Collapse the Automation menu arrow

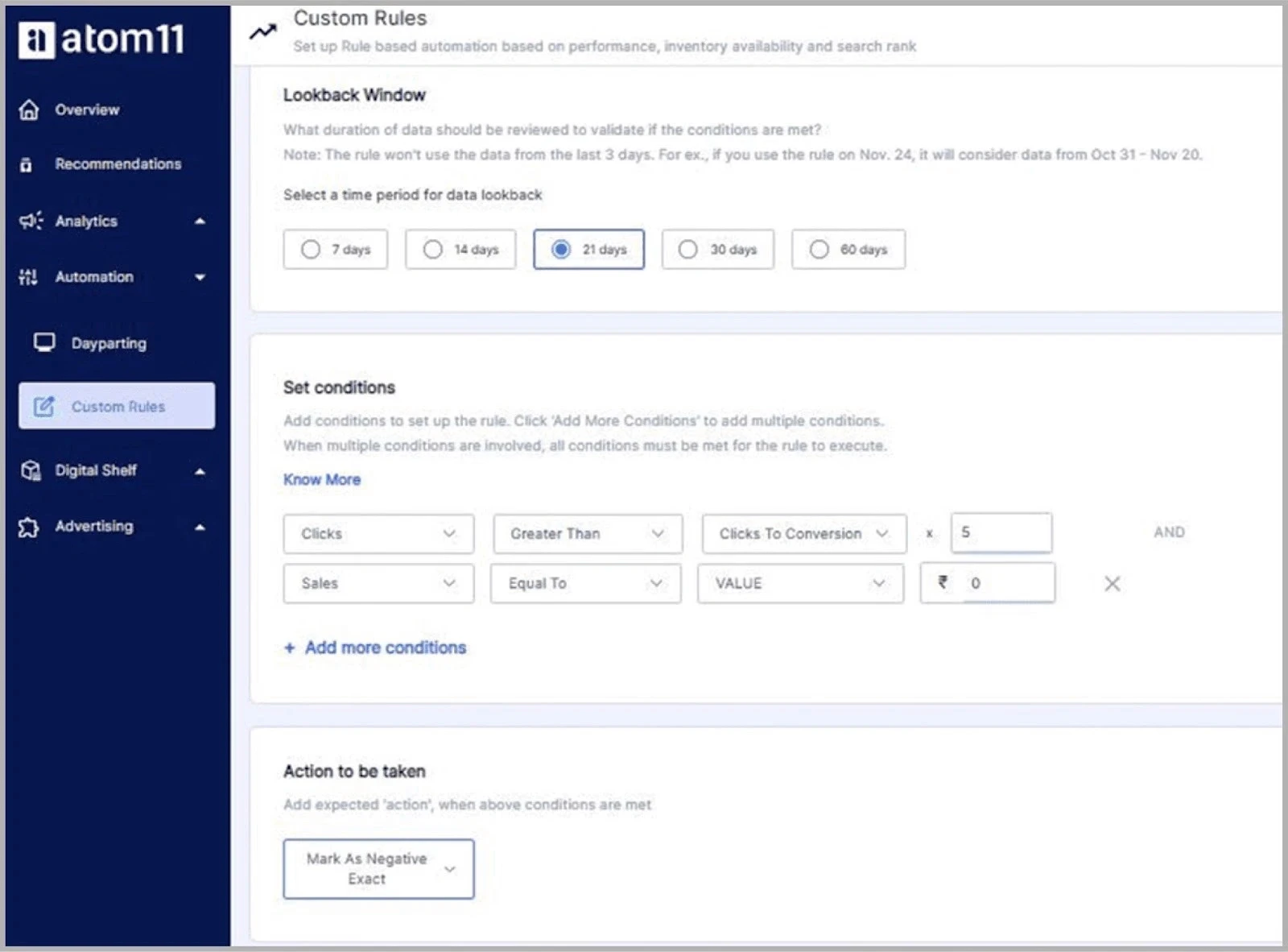pos(200,278)
